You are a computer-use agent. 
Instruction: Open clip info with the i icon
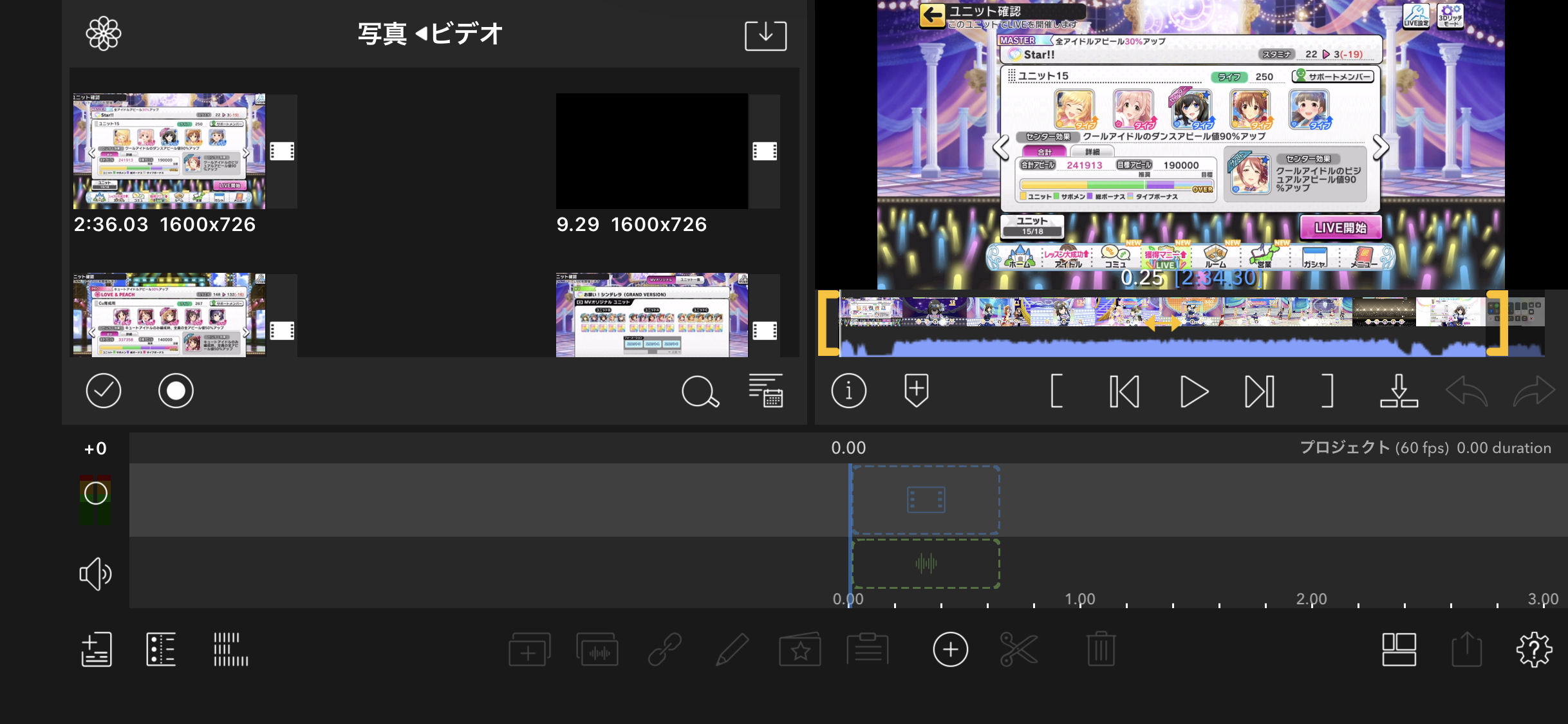coord(849,391)
